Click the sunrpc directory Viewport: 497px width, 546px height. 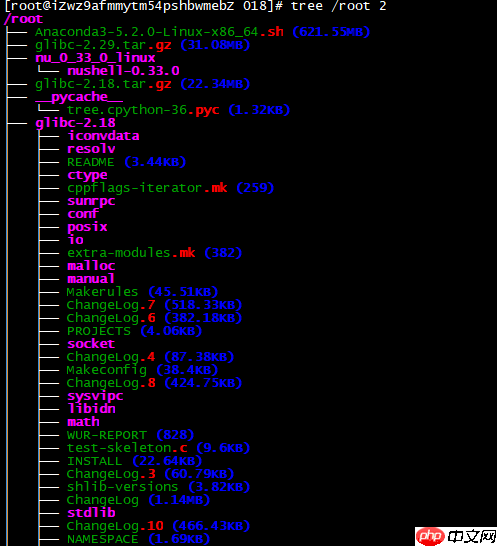[91, 201]
